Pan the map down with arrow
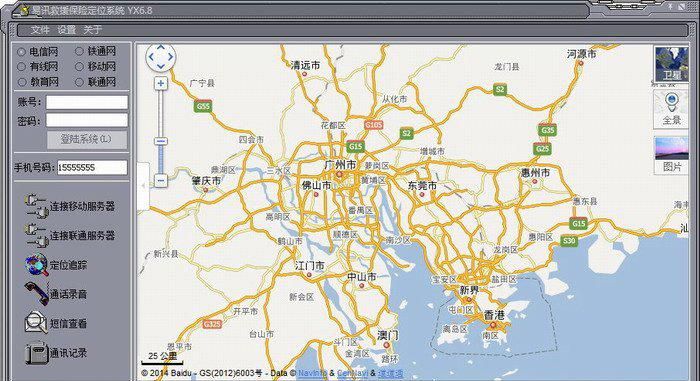The height and width of the screenshot is (381, 700). coord(161,66)
